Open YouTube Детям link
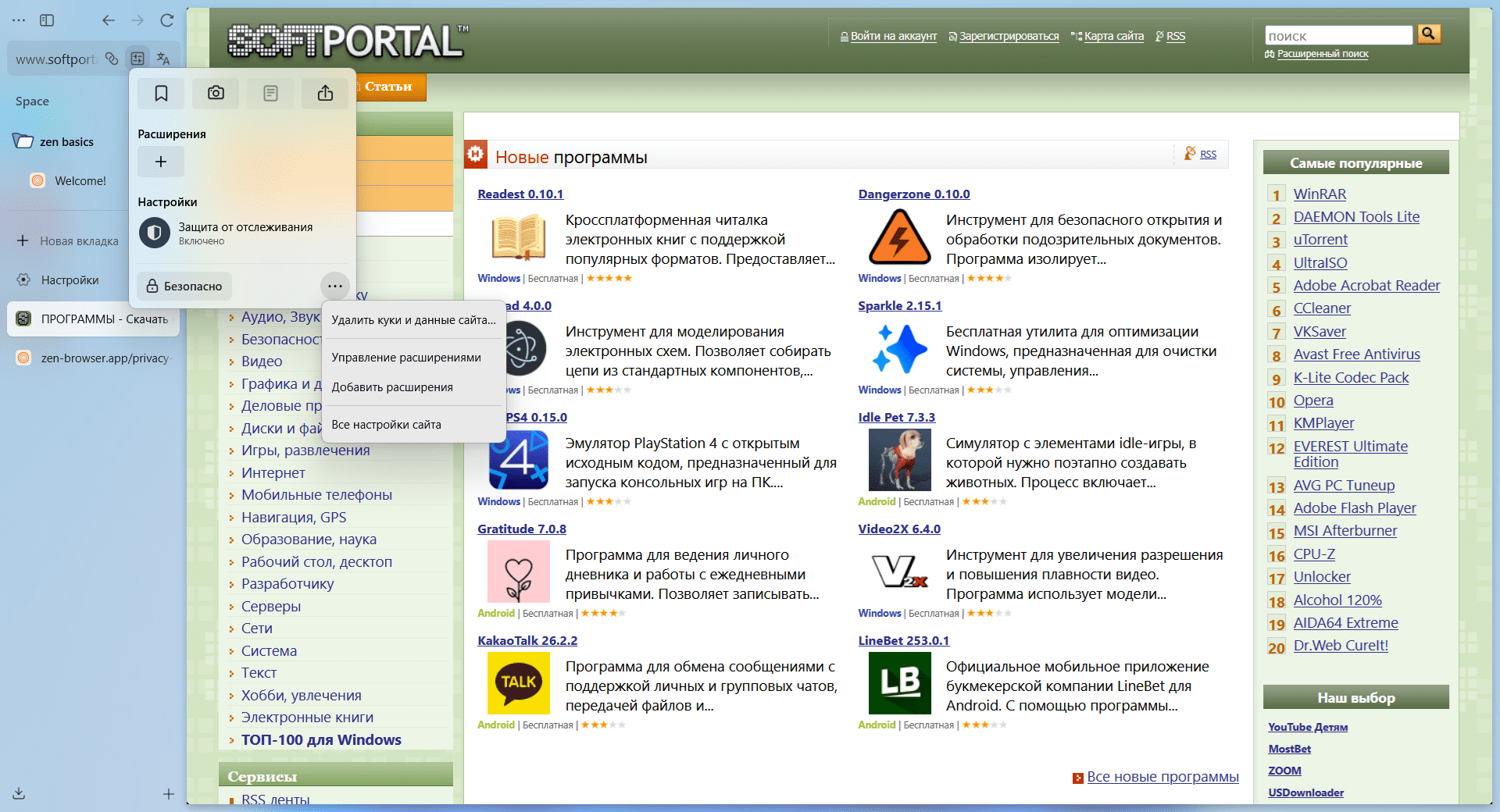 click(x=1308, y=727)
